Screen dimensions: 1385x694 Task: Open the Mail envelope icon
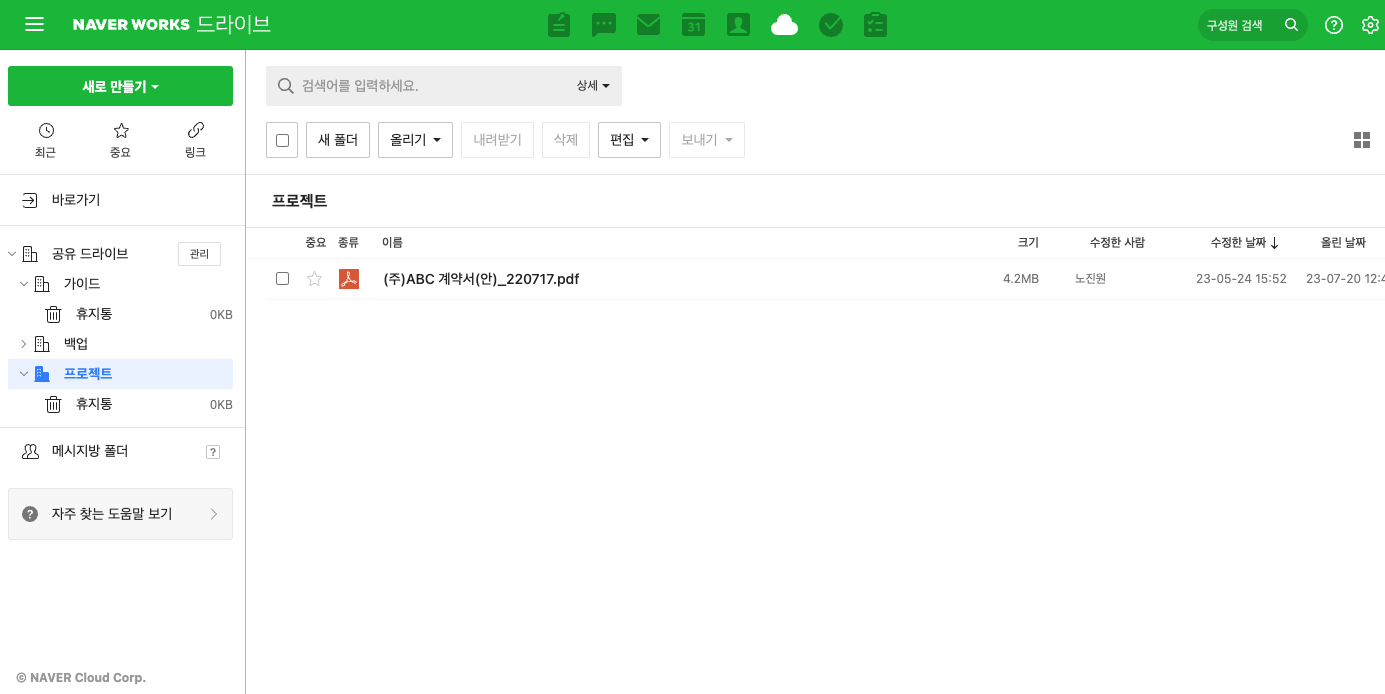coord(648,25)
